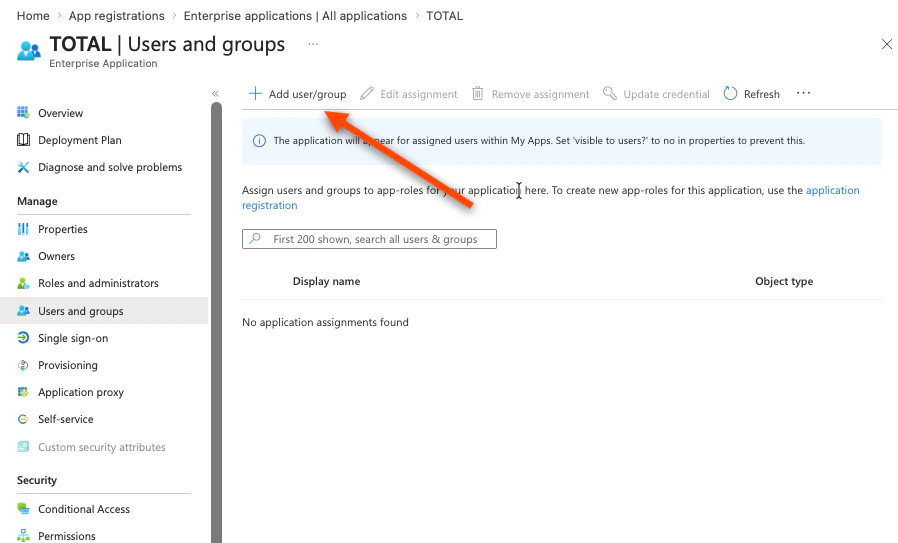Go to App registrations breadcrumb
Screen dimensions: 898x543
pyautogui.click(x=116, y=15)
